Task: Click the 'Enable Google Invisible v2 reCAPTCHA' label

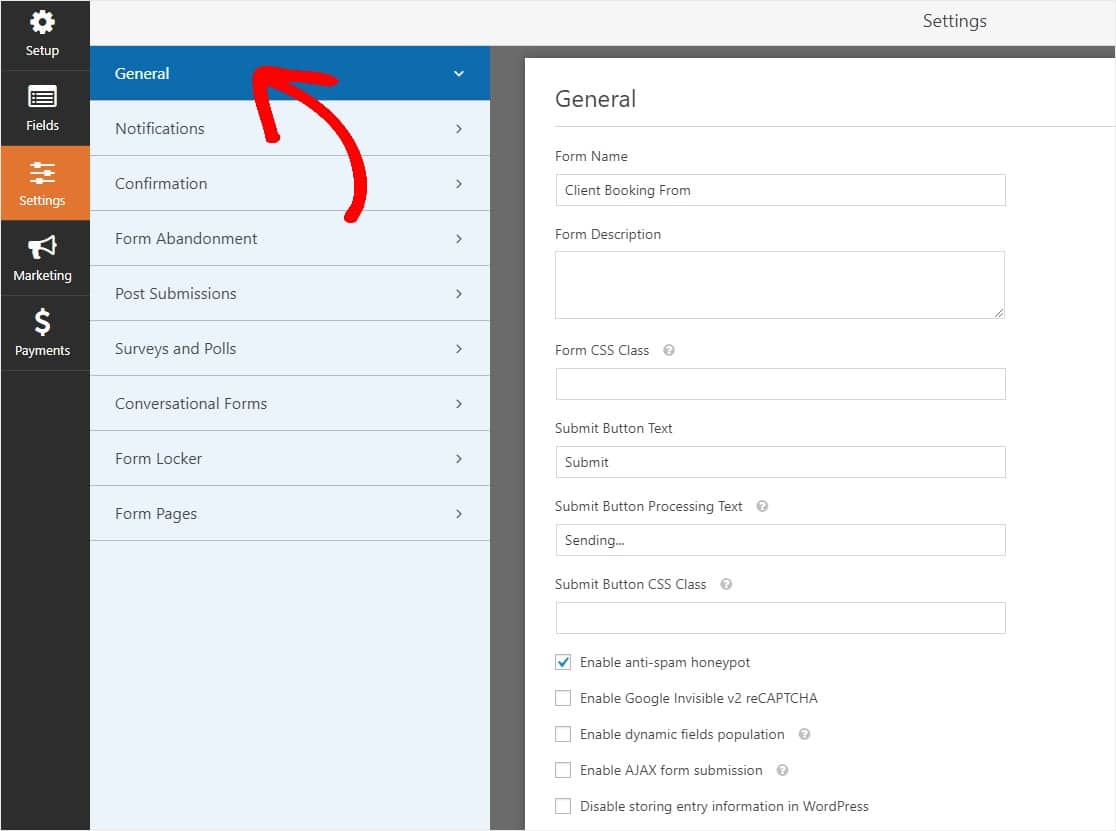Action: (x=699, y=698)
